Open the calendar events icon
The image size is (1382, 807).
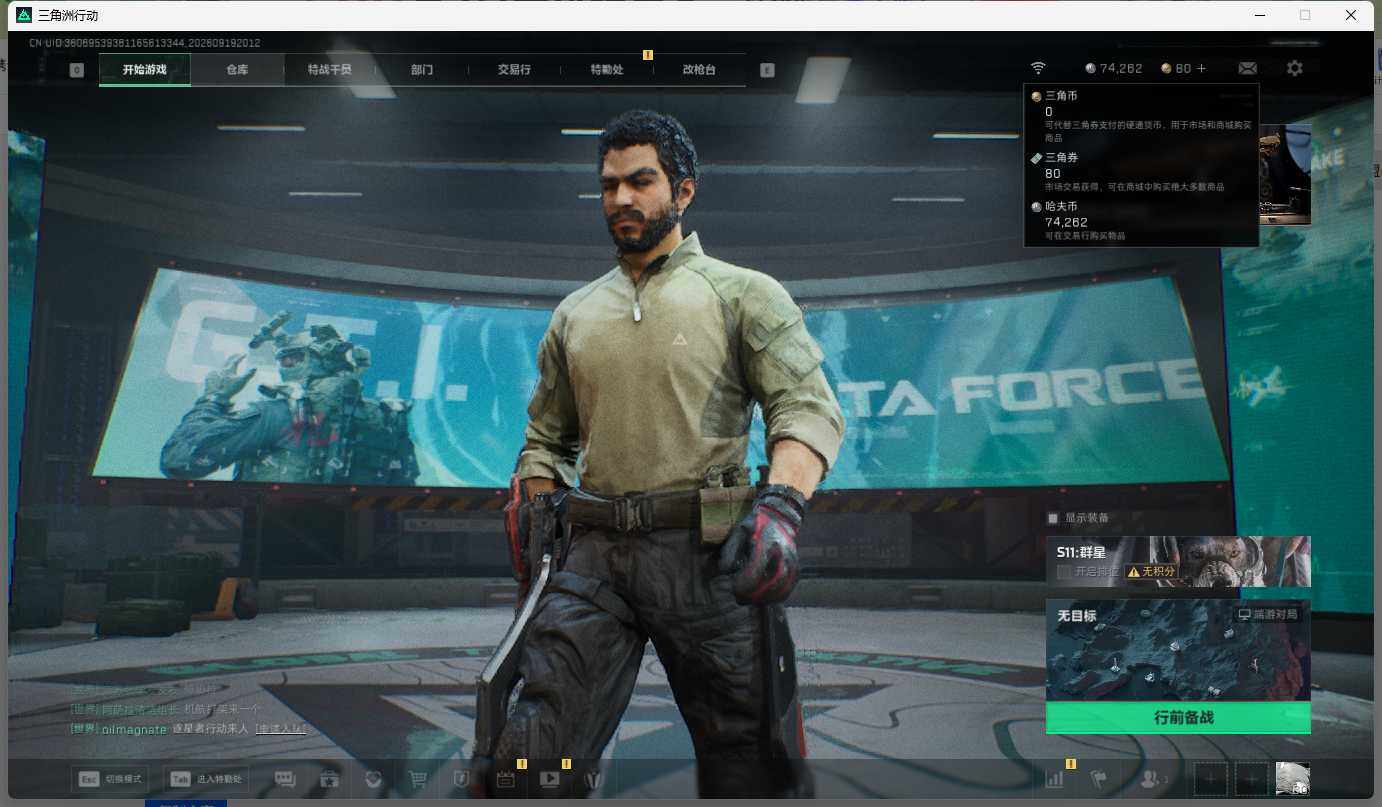[x=505, y=779]
